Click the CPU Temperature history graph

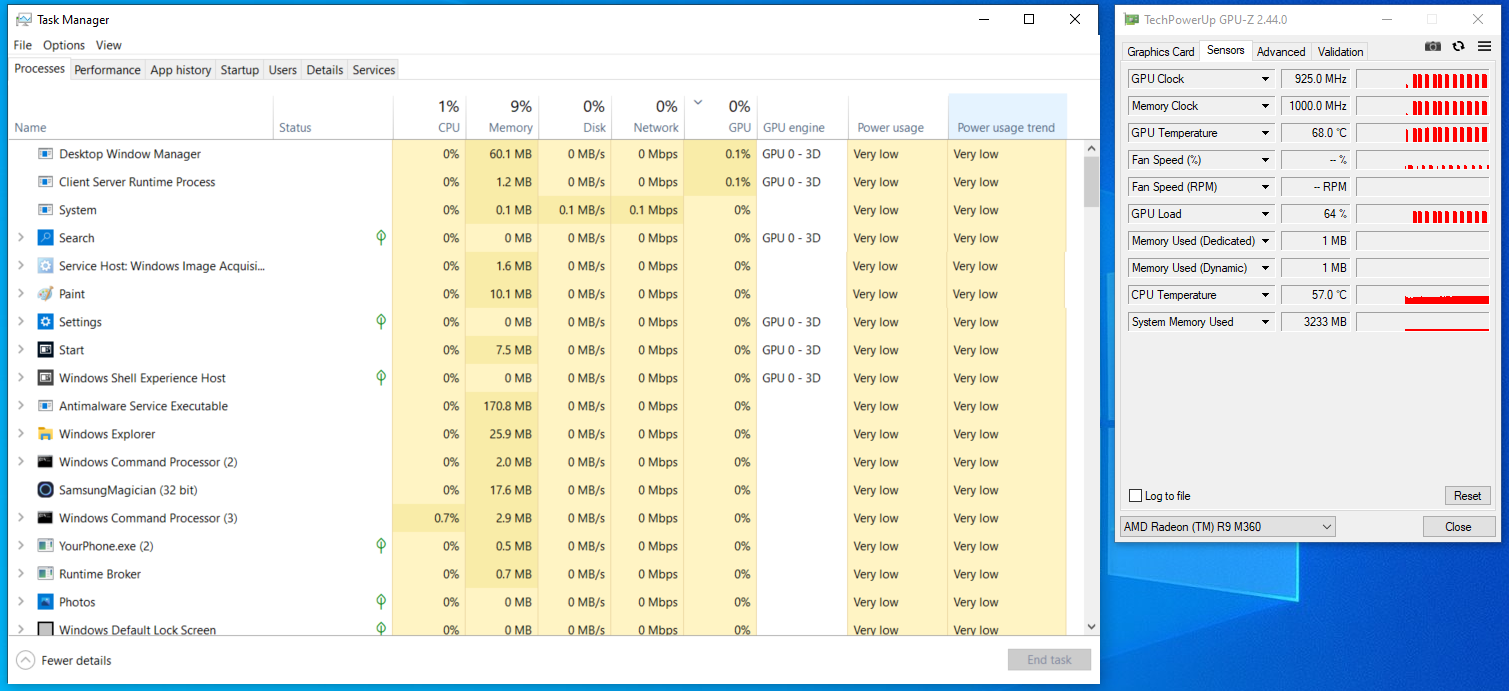(x=1424, y=295)
